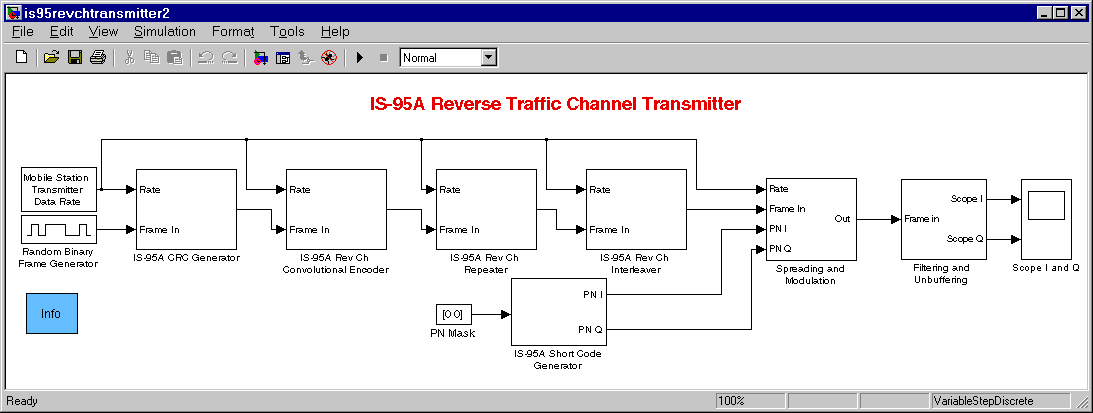1093x413 pixels.
Task: Click the 'IS-95A Short Code Generator' label
Action: tap(557, 359)
